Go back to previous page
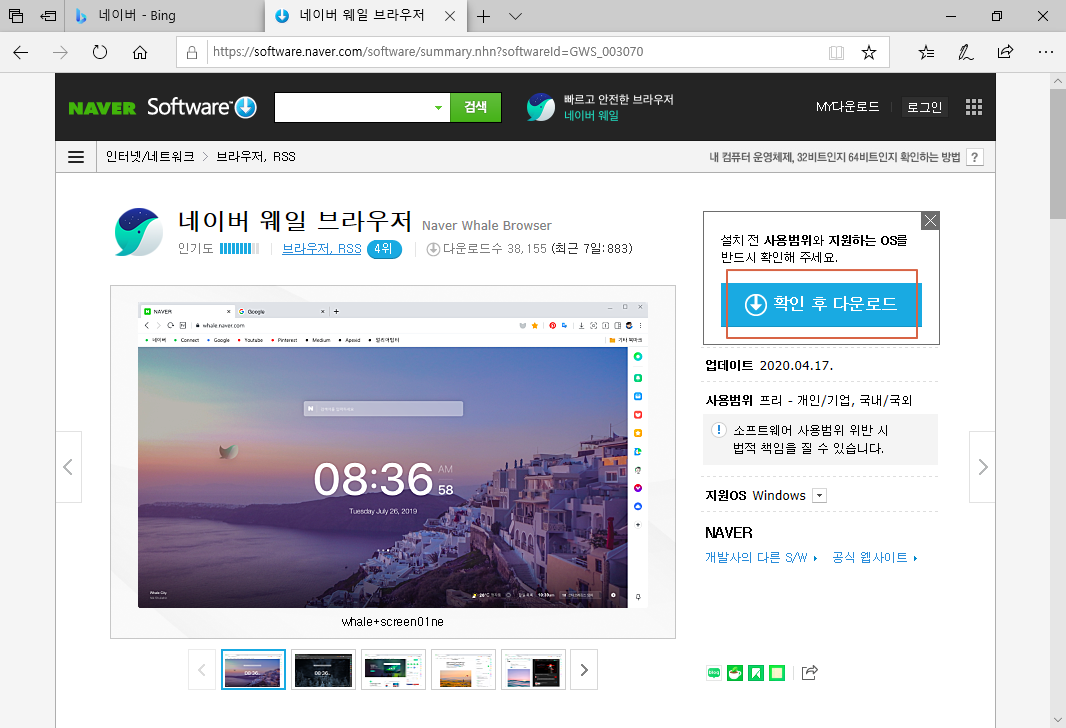1066x728 pixels. (20, 52)
